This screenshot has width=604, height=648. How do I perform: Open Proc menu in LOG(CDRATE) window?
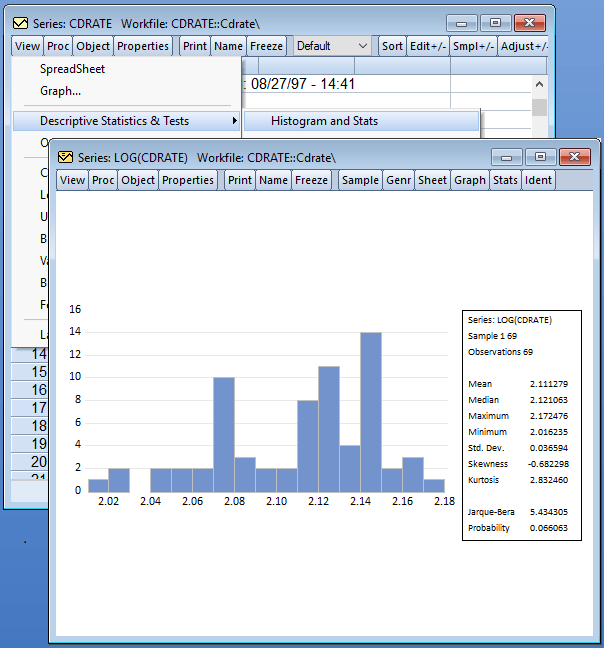click(x=104, y=180)
